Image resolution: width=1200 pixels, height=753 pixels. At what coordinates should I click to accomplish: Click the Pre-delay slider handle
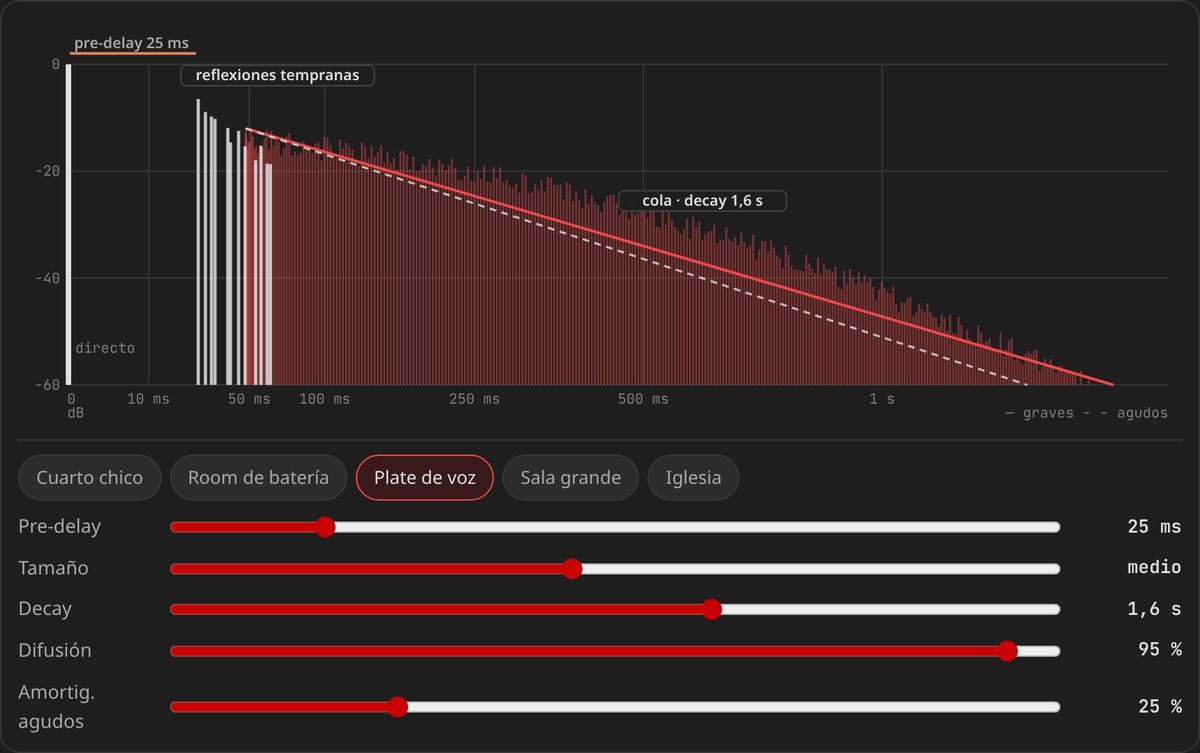pyautogui.click(x=325, y=527)
